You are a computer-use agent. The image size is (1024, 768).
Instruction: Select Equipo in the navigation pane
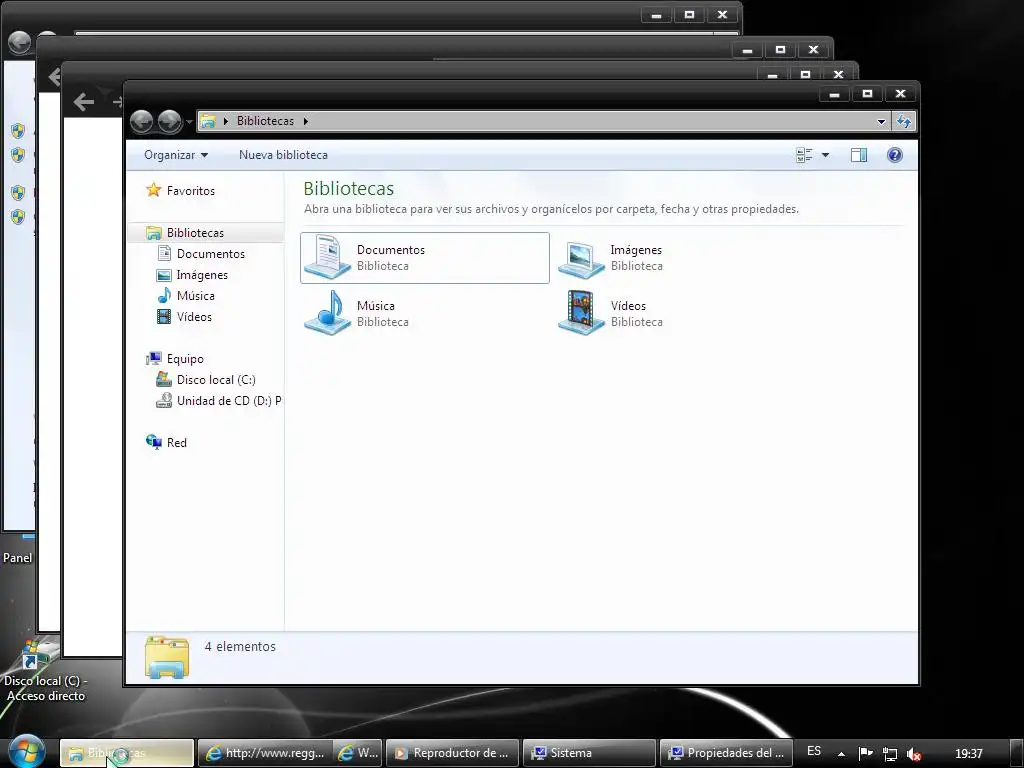pos(185,359)
